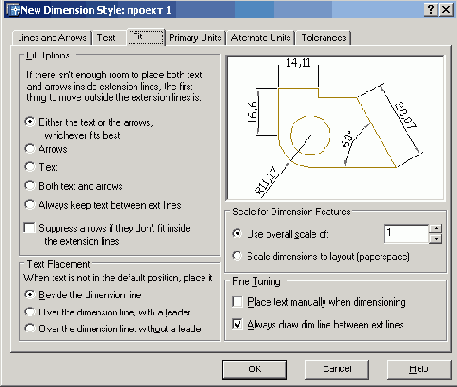The image size is (457, 387).
Task: Click the overall scale value field
Action: pos(406,234)
